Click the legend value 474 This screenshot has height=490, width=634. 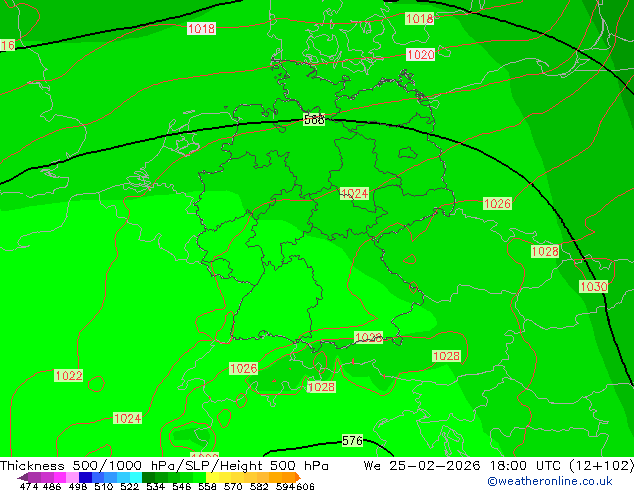pyautogui.click(x=29, y=486)
